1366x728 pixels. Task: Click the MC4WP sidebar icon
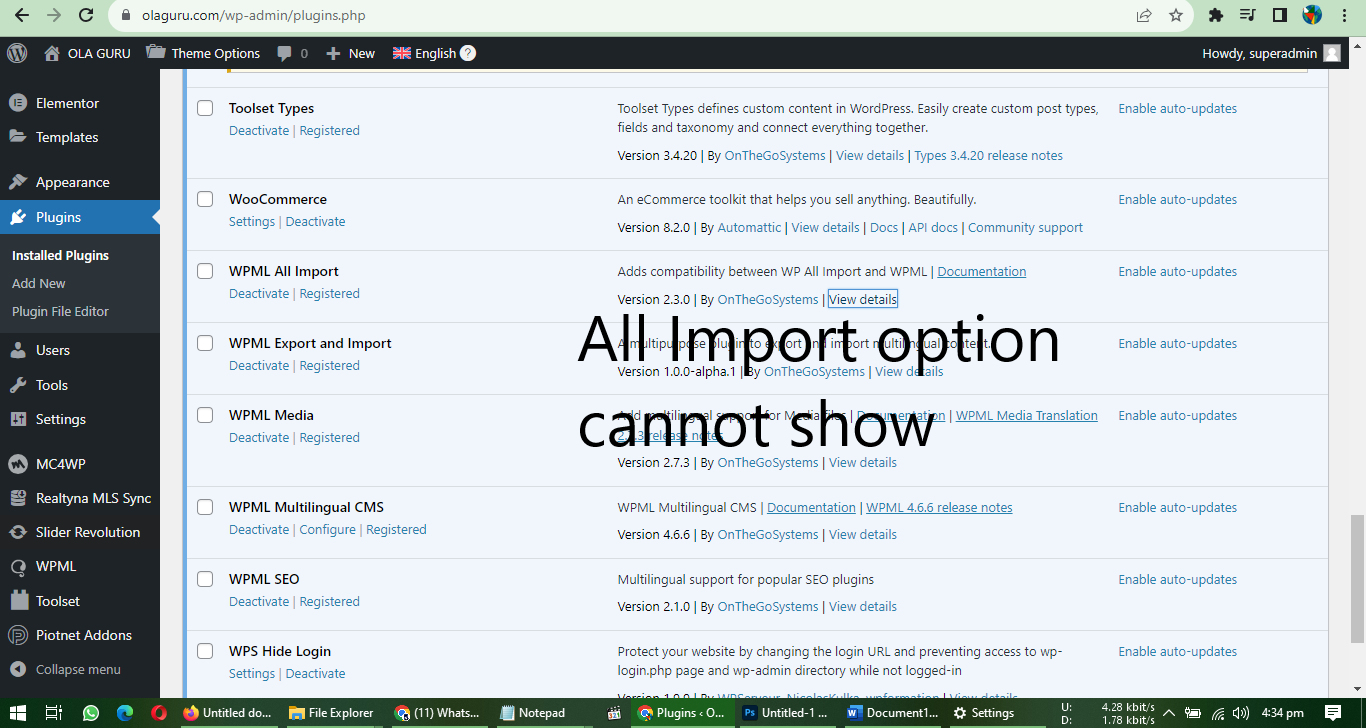17,464
